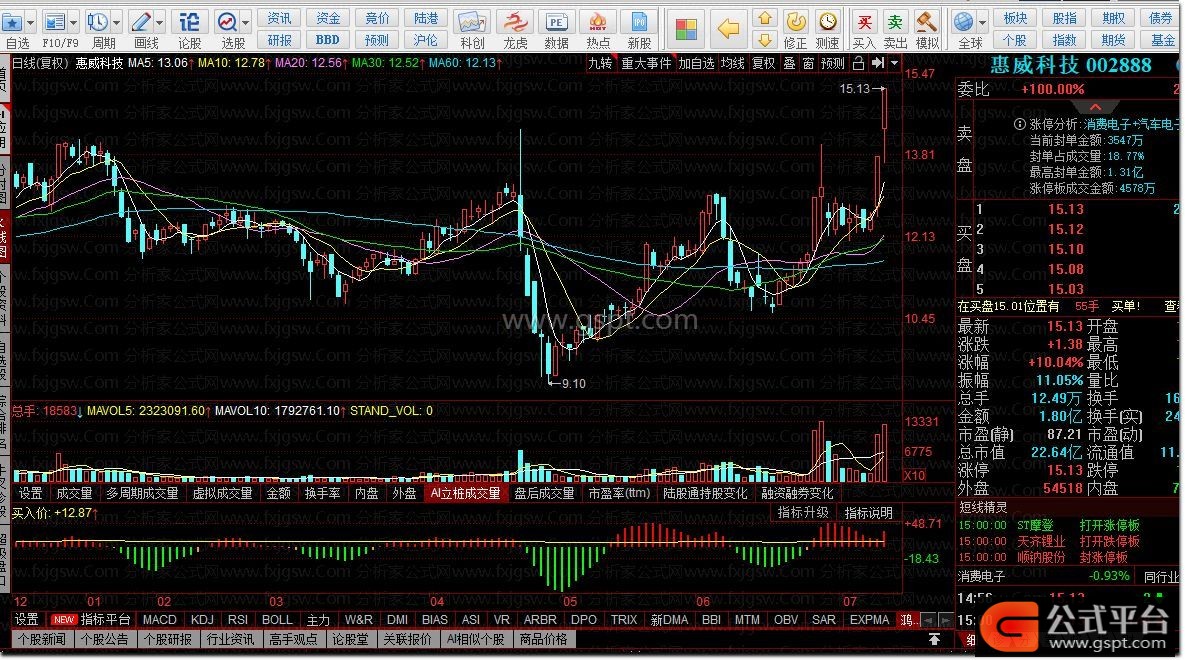1185x660 pixels.
Task: Expand the dropdown arrow beside 全球 globe
Action: coord(982,23)
